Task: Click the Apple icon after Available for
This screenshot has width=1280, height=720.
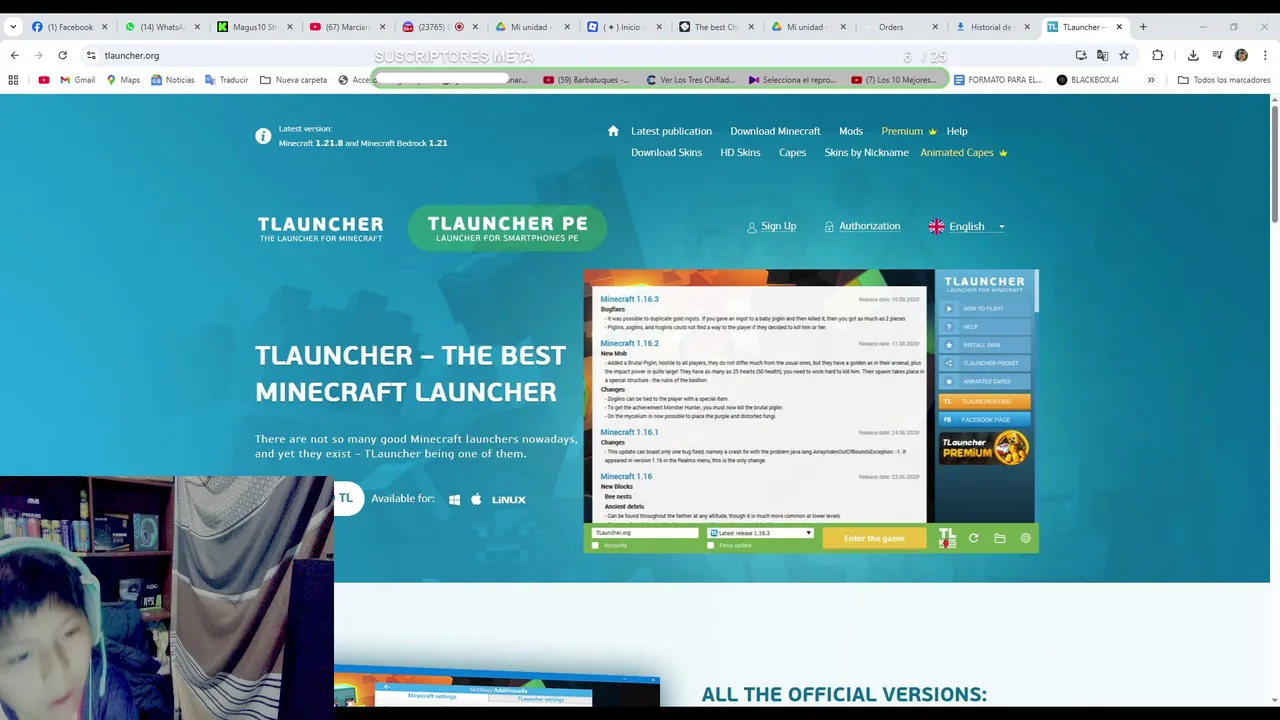Action: [476, 499]
